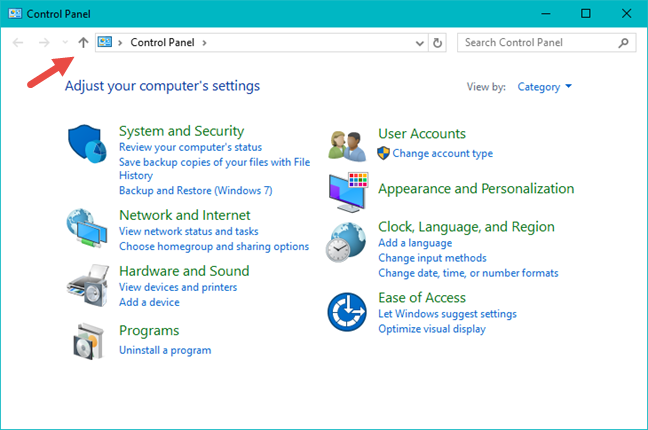Image resolution: width=648 pixels, height=430 pixels.
Task: Click the Change account type link
Action: [x=442, y=153]
